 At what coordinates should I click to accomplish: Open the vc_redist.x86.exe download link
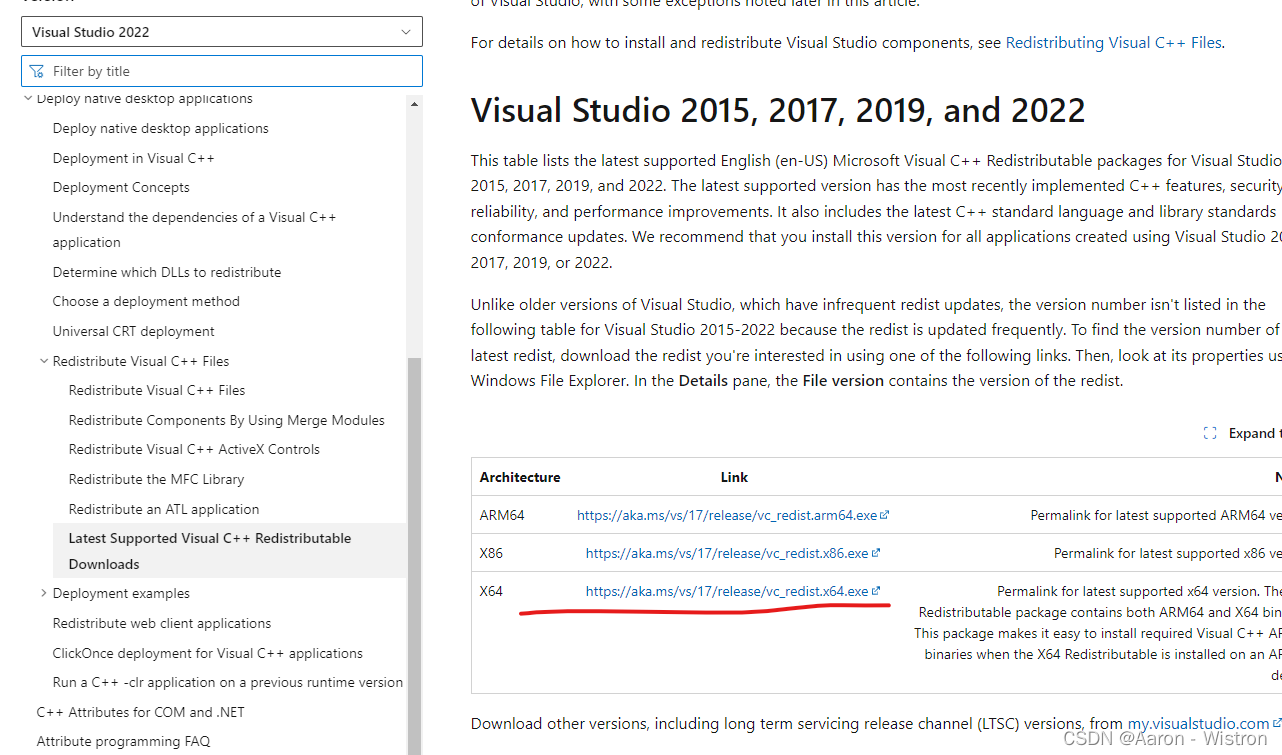pyautogui.click(x=727, y=553)
